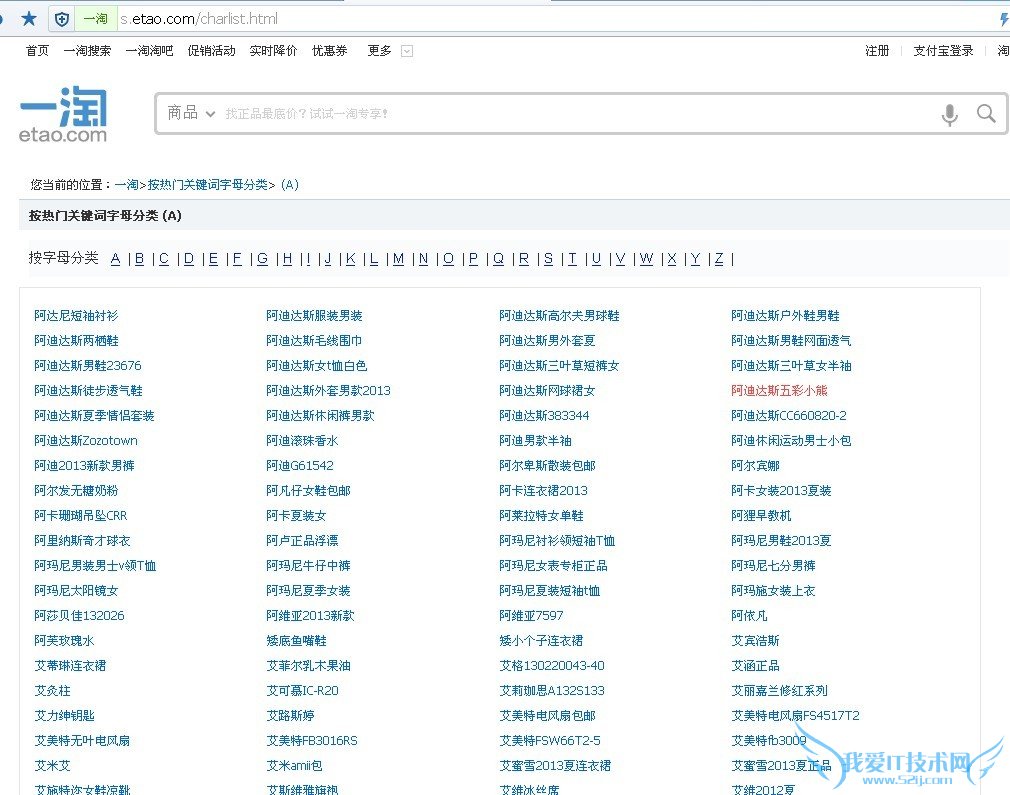Viewport: 1010px width, 795px height.
Task: Open keyword 阿迪达斯男鞋23676
Action: pyautogui.click(x=88, y=365)
